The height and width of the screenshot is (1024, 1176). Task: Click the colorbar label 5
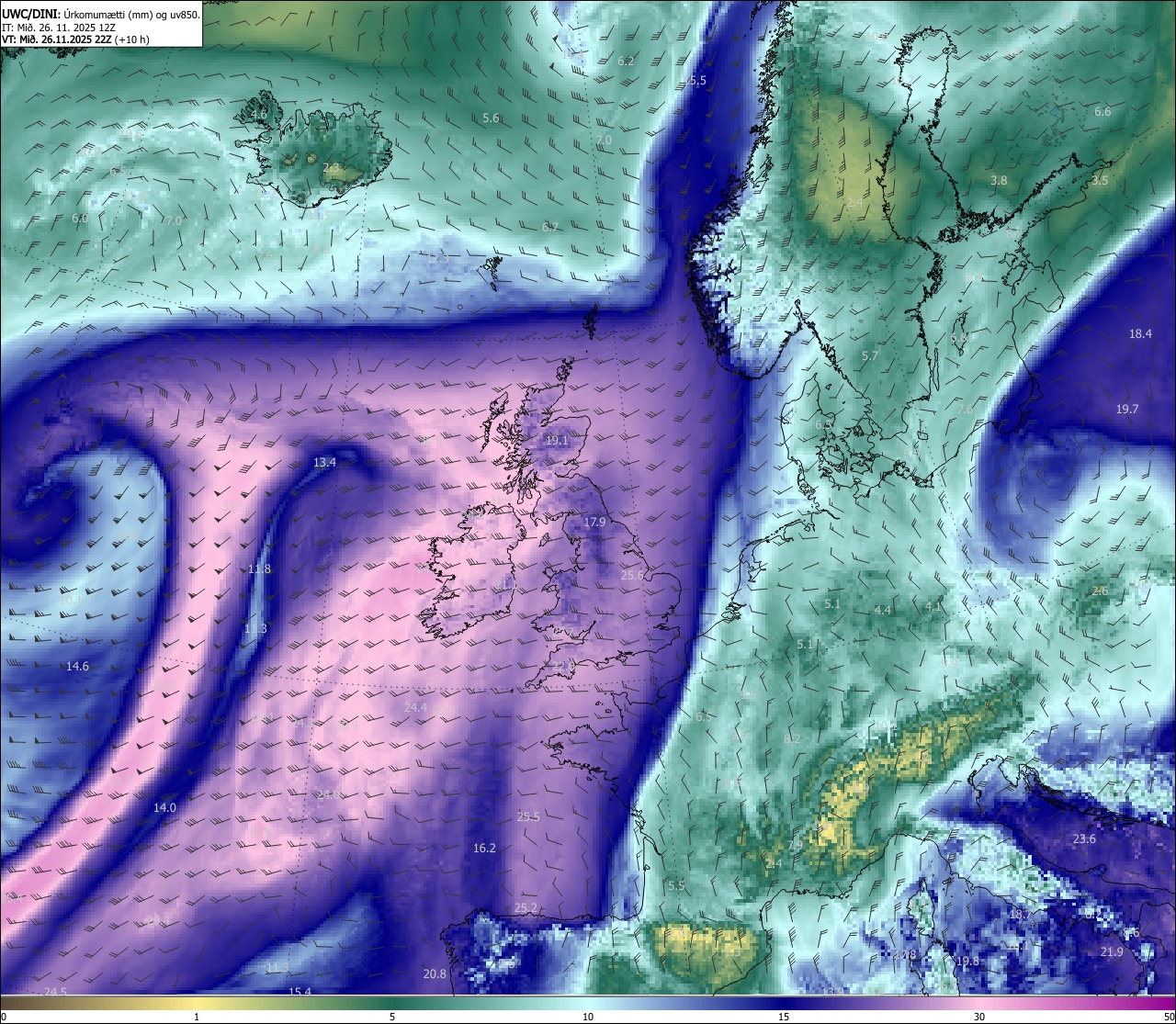click(392, 1017)
